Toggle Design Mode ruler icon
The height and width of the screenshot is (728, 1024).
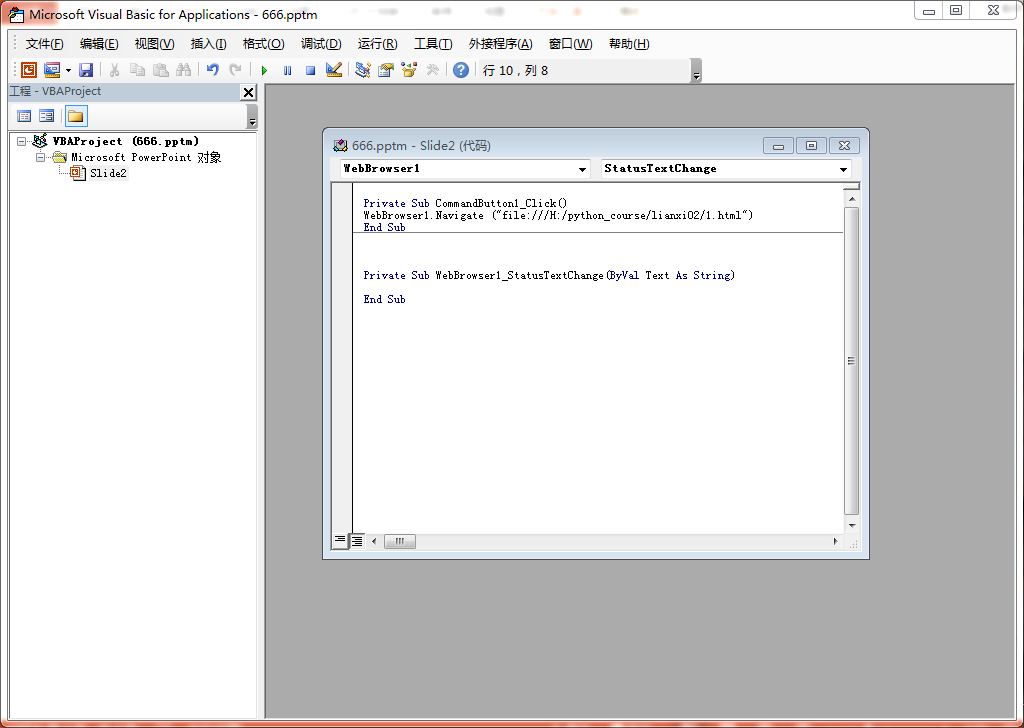pyautogui.click(x=334, y=70)
